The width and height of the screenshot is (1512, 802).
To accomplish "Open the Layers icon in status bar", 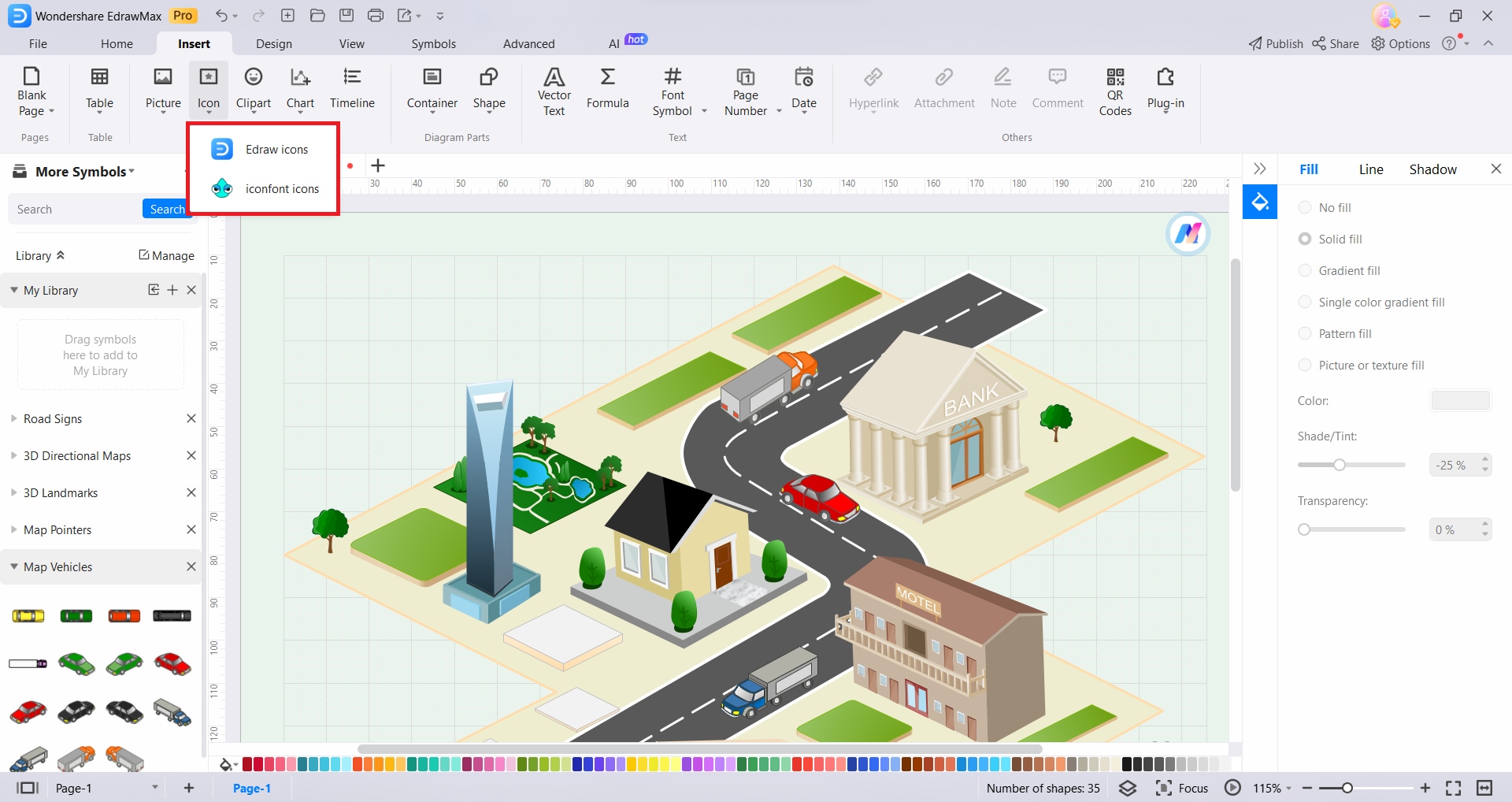I will coord(1128,788).
